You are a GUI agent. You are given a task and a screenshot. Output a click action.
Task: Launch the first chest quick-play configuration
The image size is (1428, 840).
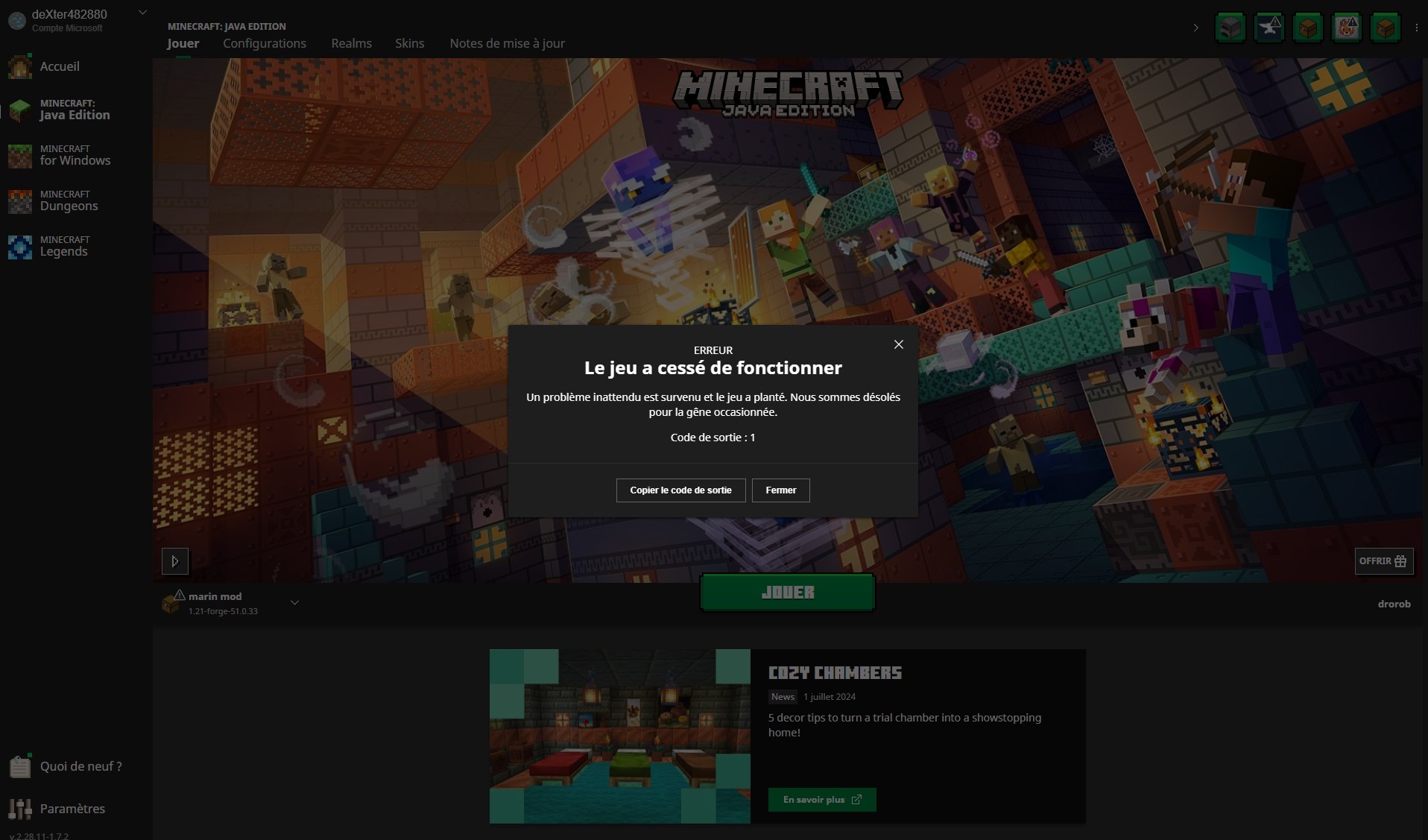tap(1308, 28)
